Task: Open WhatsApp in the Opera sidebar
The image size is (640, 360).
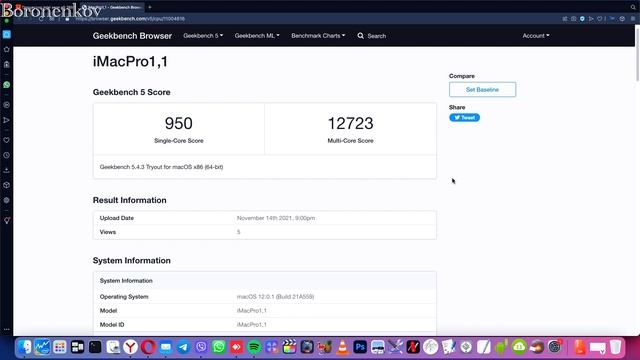Action: pyautogui.click(x=7, y=85)
